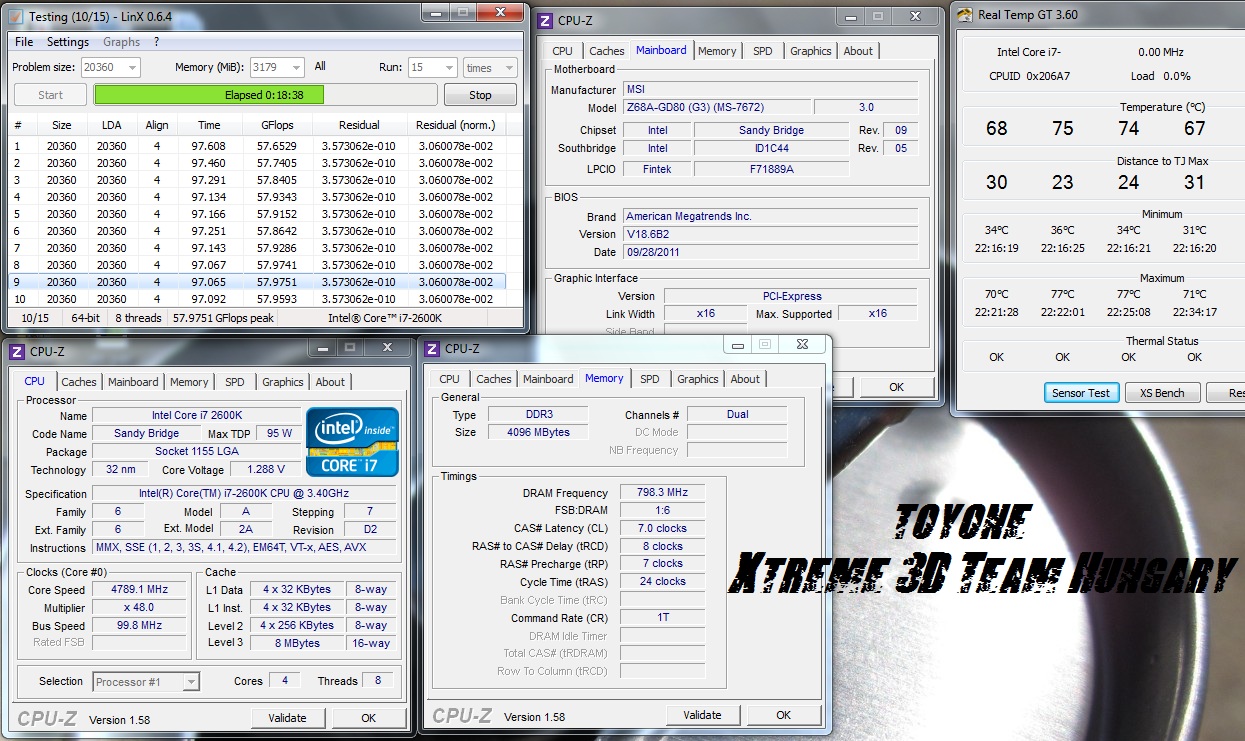Select SPD tab in CPU tab CPU-Z window
Image resolution: width=1245 pixels, height=741 pixels.
pos(234,382)
